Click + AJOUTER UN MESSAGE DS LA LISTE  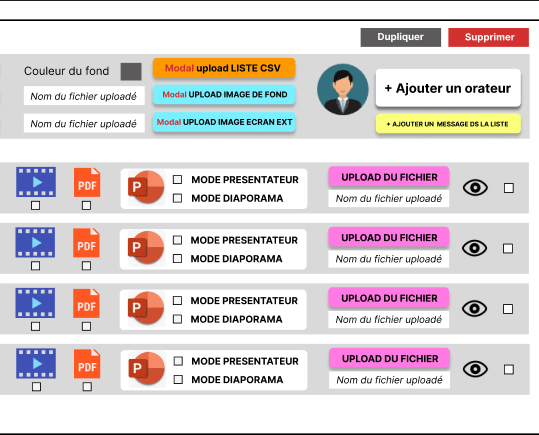(x=448, y=124)
